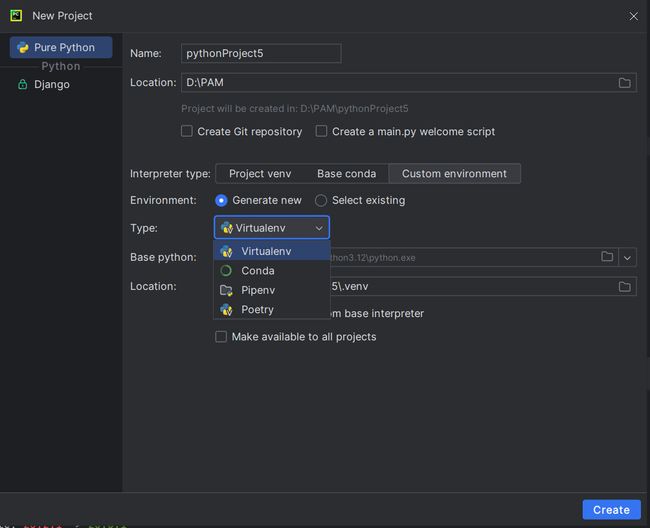Enable Create a main.py welcome script
The width and height of the screenshot is (650, 528).
coord(321,131)
